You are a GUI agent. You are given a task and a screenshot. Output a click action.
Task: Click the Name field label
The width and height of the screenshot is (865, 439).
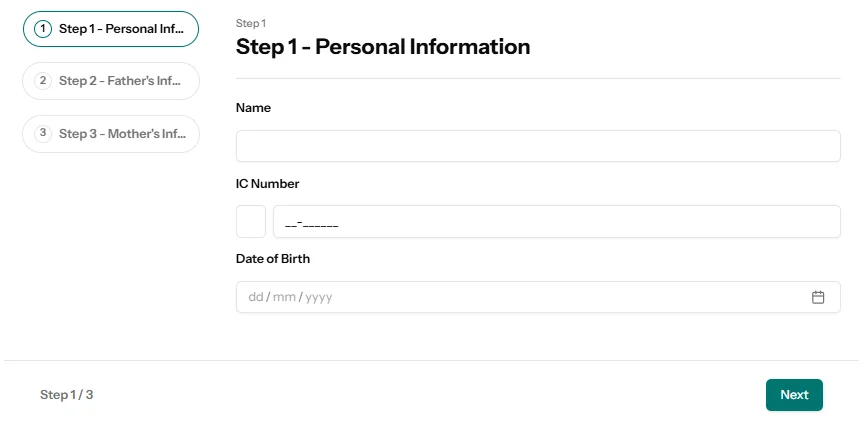tap(253, 108)
